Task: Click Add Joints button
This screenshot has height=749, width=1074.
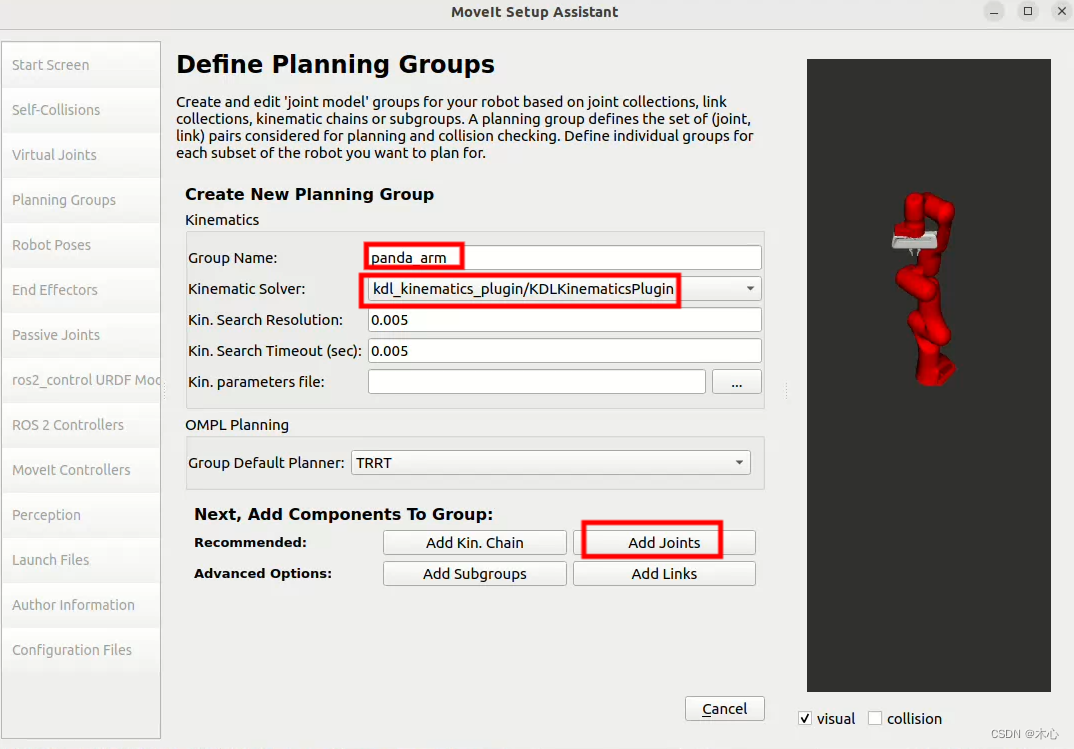Action: click(x=664, y=542)
